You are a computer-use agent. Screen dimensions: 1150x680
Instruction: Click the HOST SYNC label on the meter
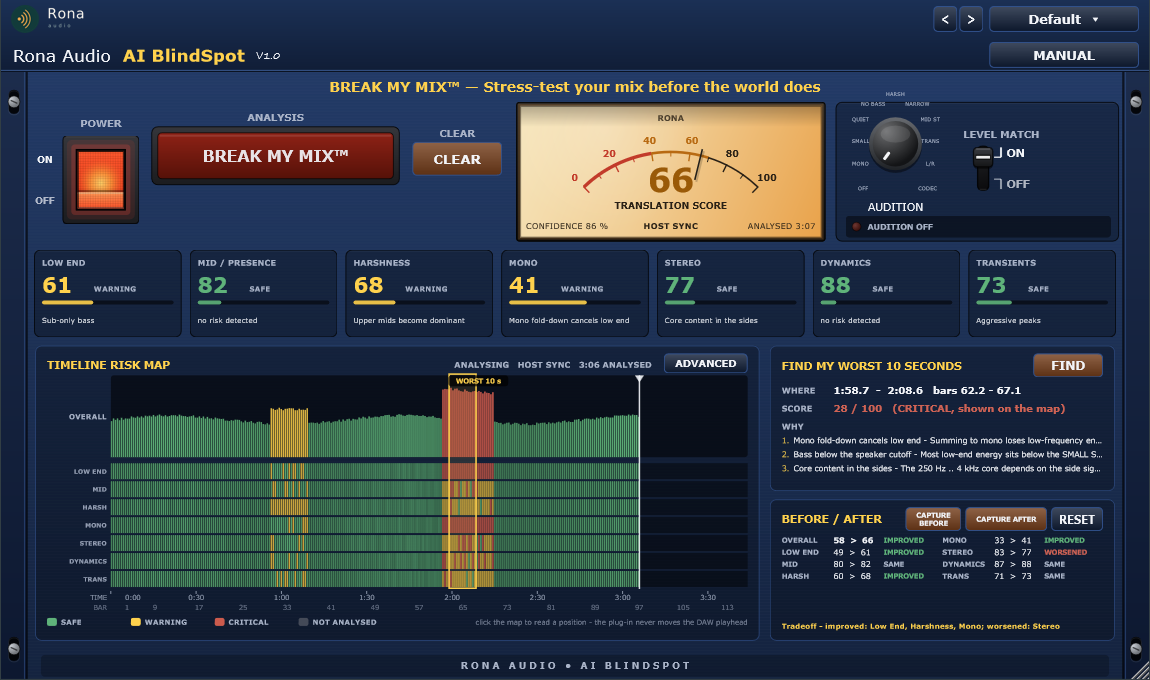coord(670,226)
